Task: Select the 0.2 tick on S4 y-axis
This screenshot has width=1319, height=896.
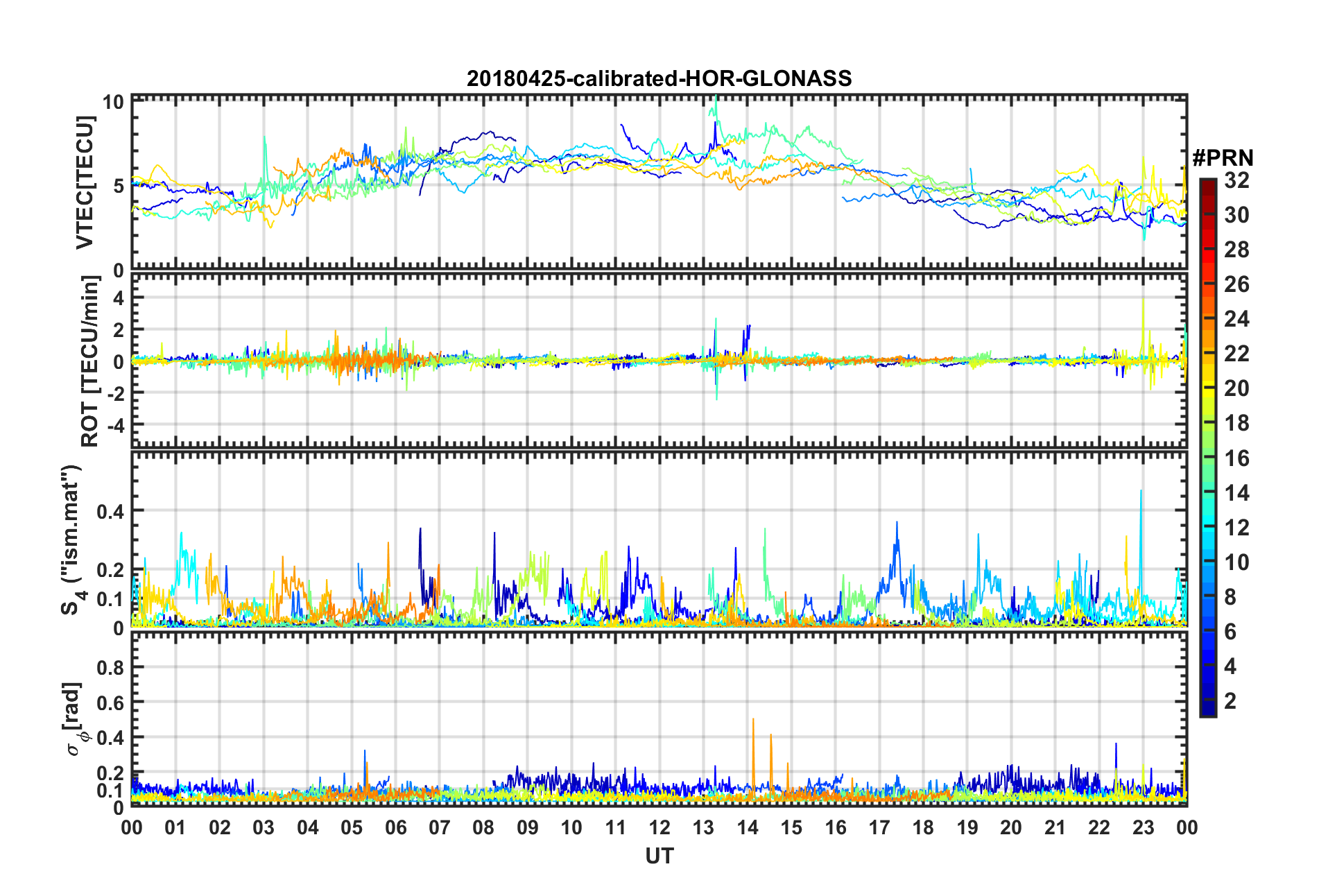Action: [x=110, y=570]
